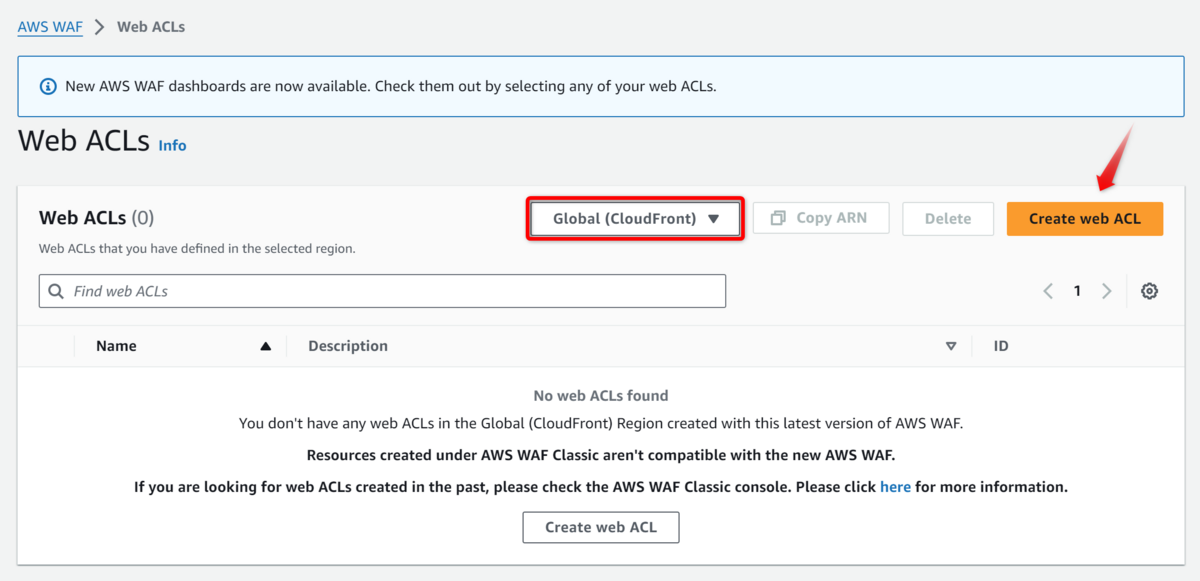Click the info icon in the dashboards banner
The width and height of the screenshot is (1200, 581).
click(48, 86)
